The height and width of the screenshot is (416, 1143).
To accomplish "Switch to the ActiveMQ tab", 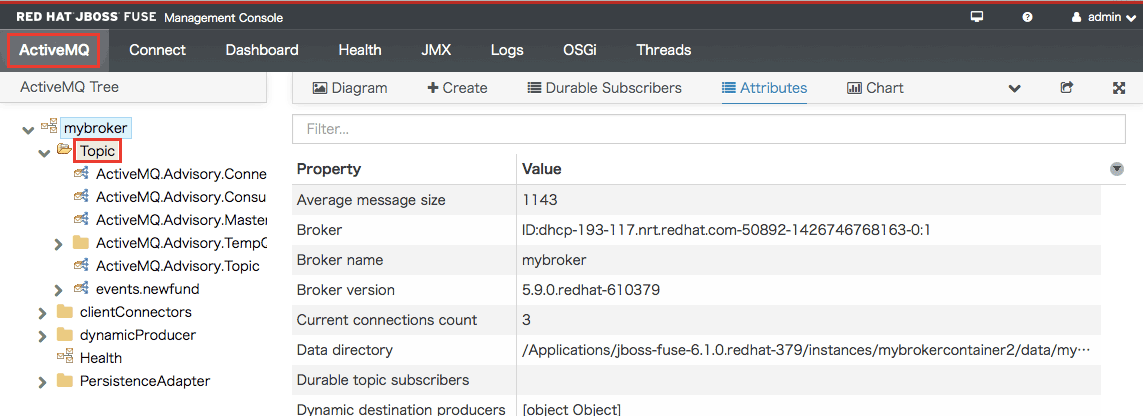I will (54, 50).
